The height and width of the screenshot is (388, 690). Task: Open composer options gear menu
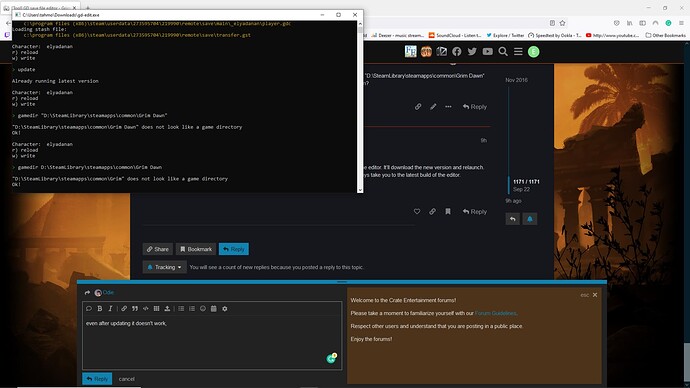coord(224,309)
